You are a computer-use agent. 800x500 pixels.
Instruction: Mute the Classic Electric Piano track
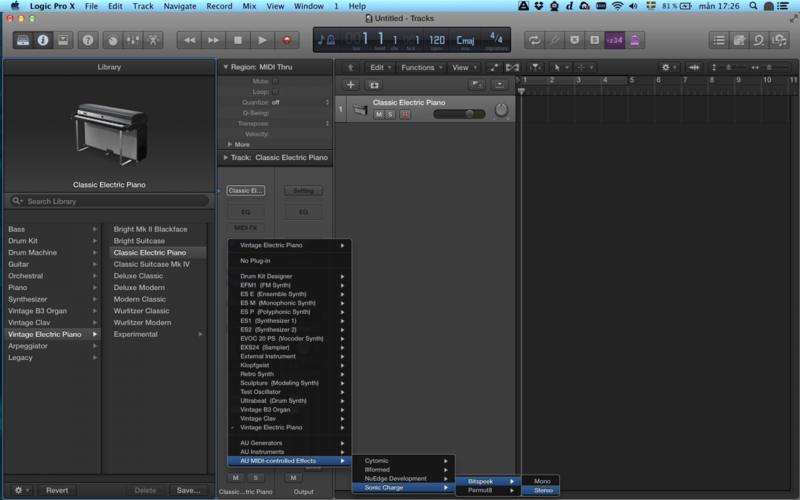pos(379,114)
